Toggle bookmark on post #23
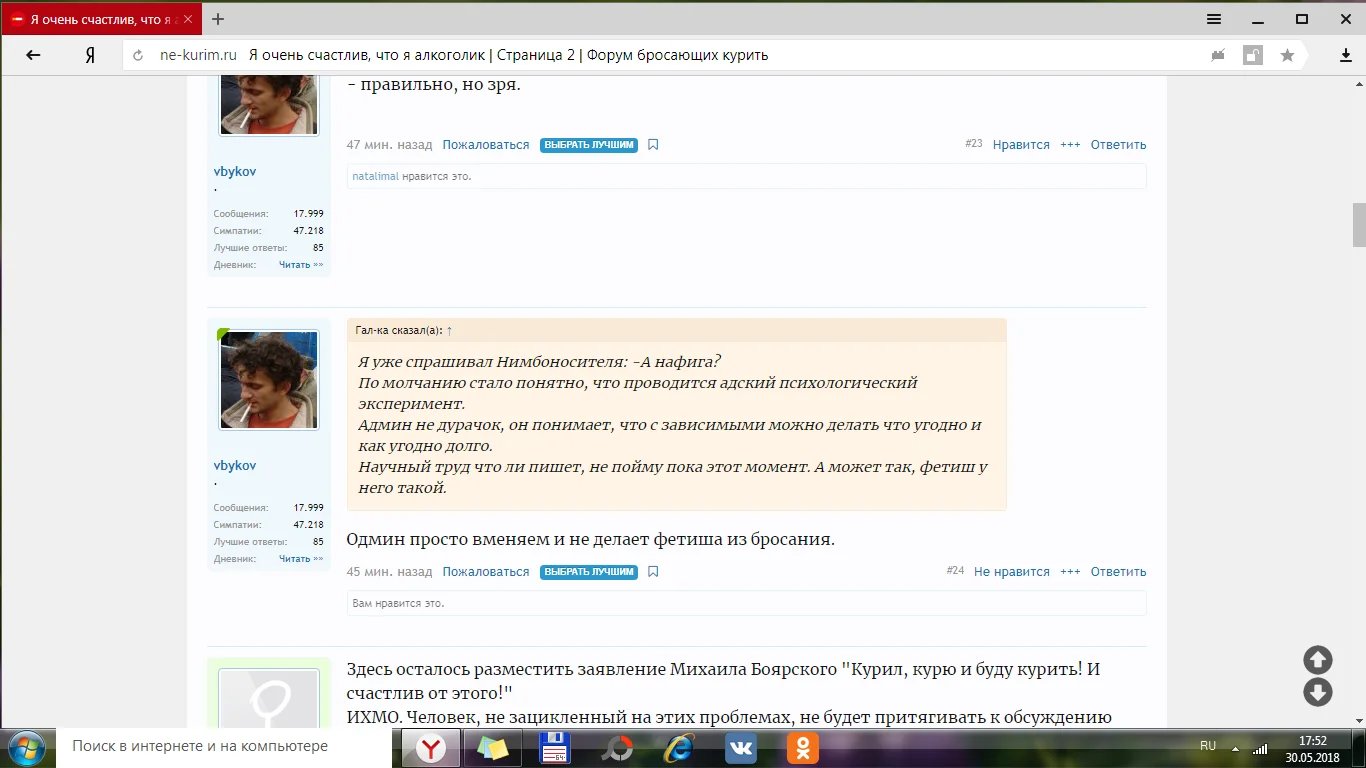Image resolution: width=1366 pixels, height=768 pixels. (x=653, y=145)
